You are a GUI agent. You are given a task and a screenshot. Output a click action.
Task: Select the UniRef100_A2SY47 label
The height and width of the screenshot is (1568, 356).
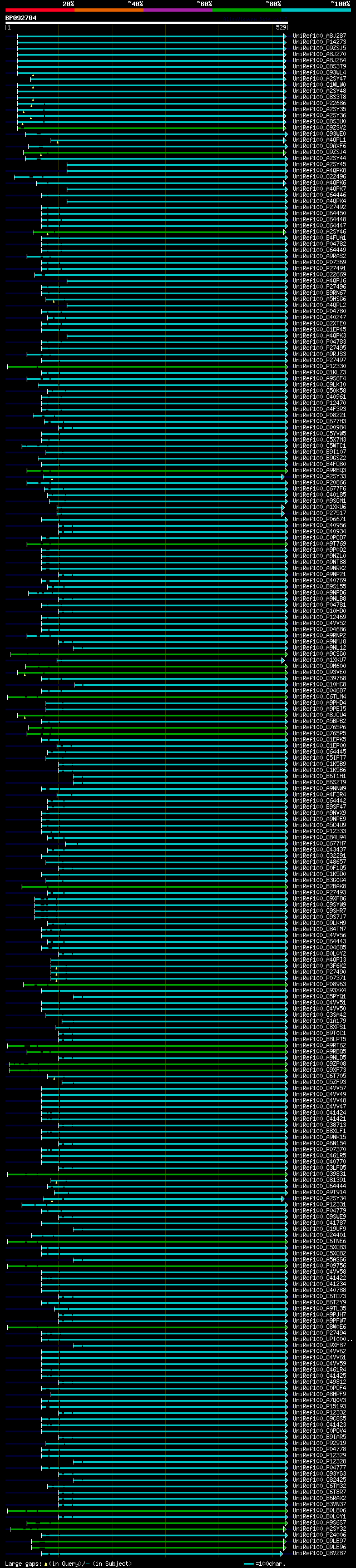319,78
